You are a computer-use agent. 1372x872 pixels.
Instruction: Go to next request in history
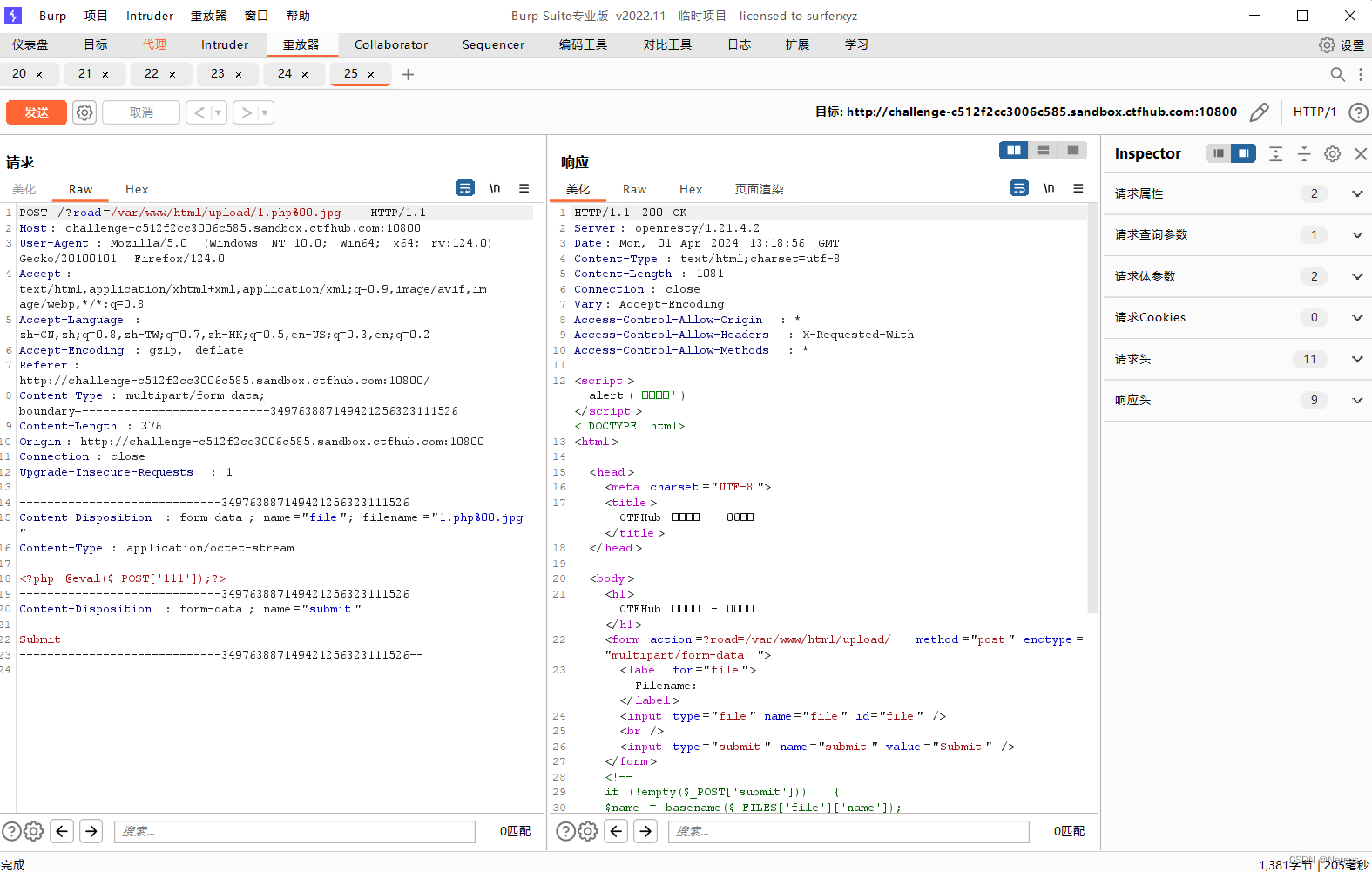(247, 112)
